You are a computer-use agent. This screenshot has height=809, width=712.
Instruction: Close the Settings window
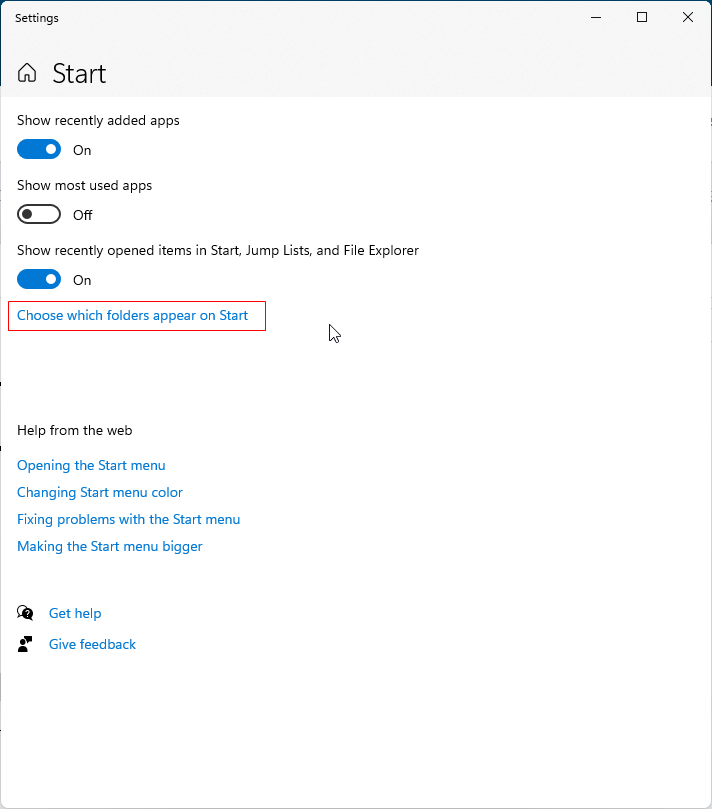[688, 18]
